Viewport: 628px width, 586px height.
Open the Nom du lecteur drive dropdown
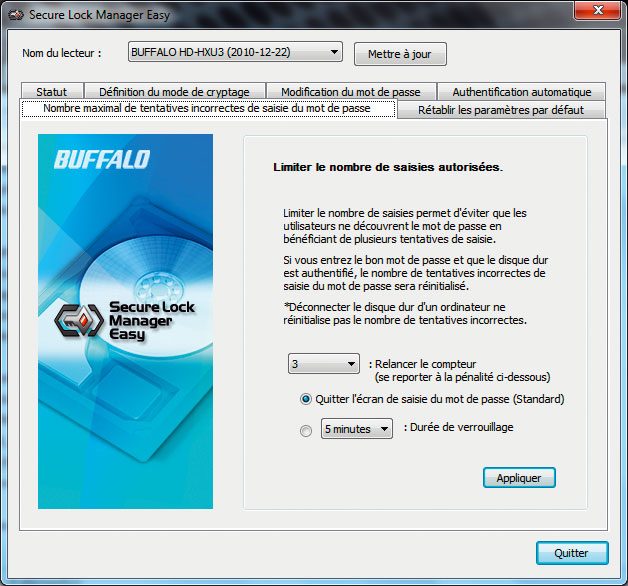[x=236, y=52]
